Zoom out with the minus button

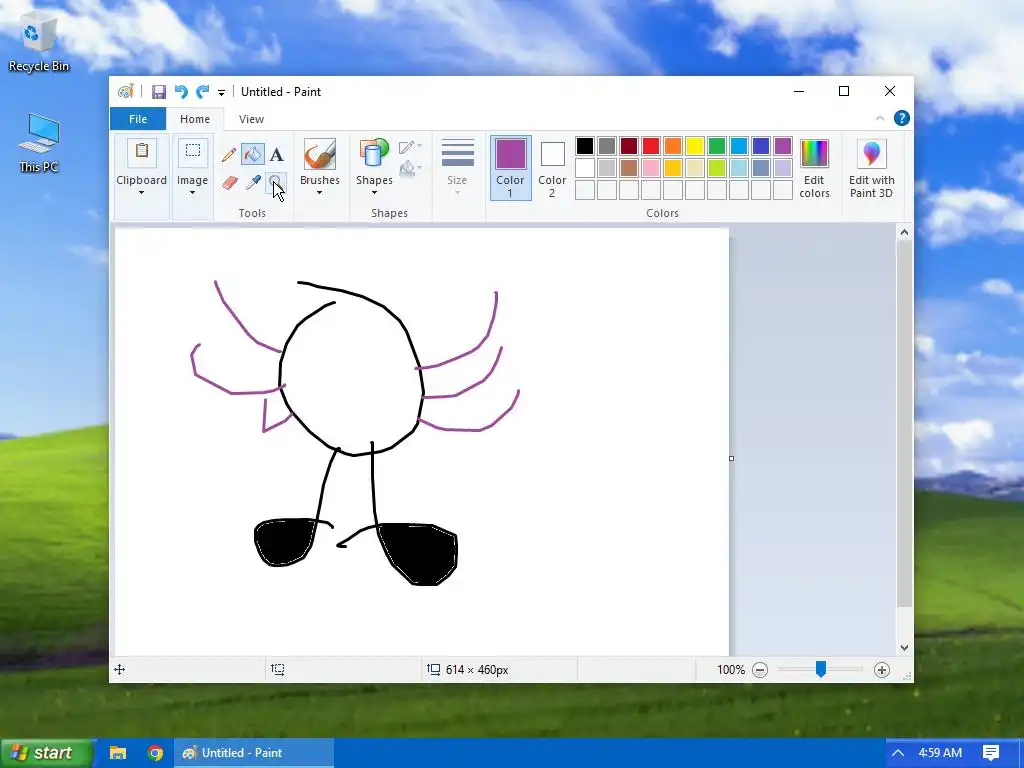point(760,670)
